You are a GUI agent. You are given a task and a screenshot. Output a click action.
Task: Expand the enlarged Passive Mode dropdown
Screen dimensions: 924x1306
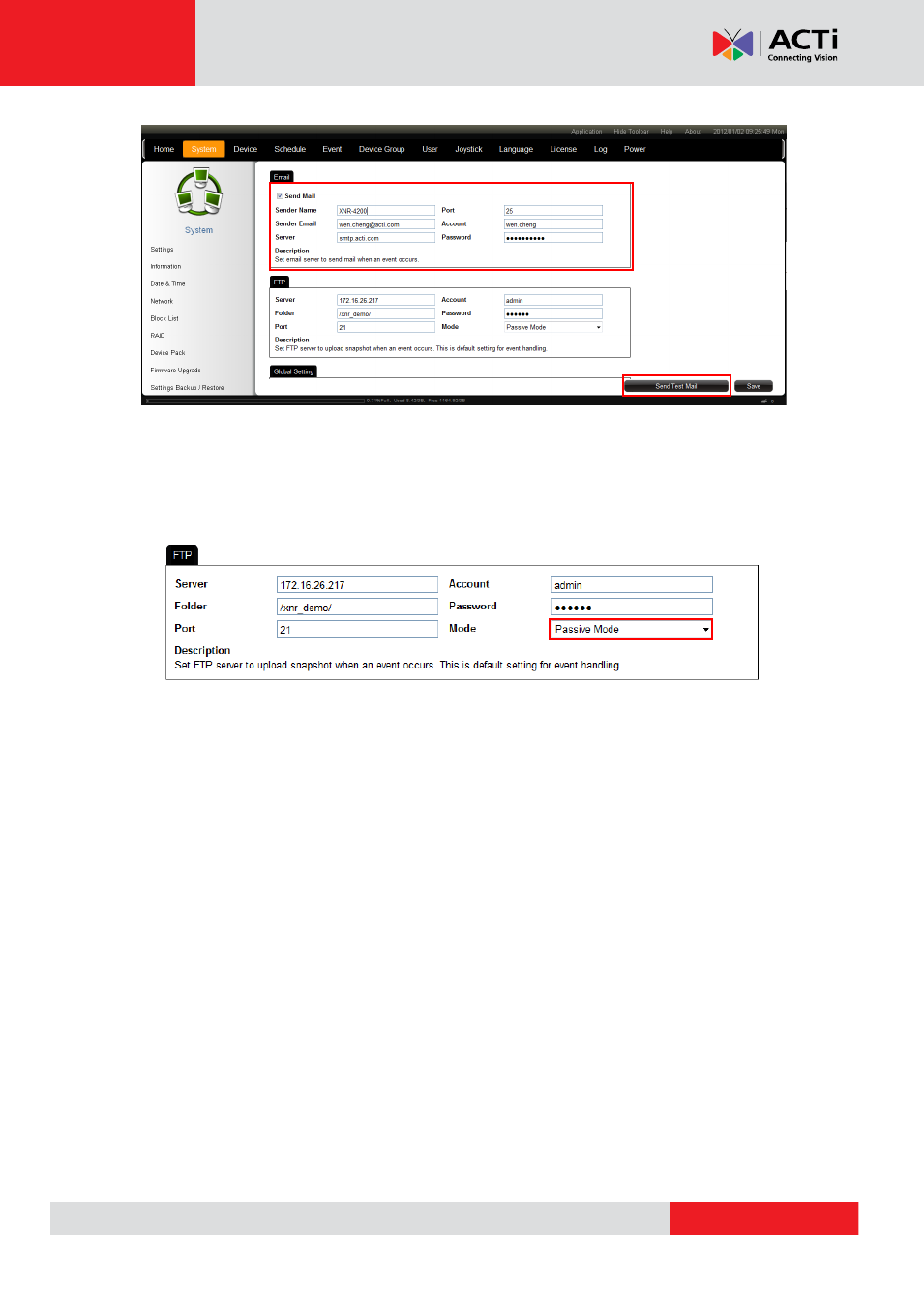click(x=631, y=629)
